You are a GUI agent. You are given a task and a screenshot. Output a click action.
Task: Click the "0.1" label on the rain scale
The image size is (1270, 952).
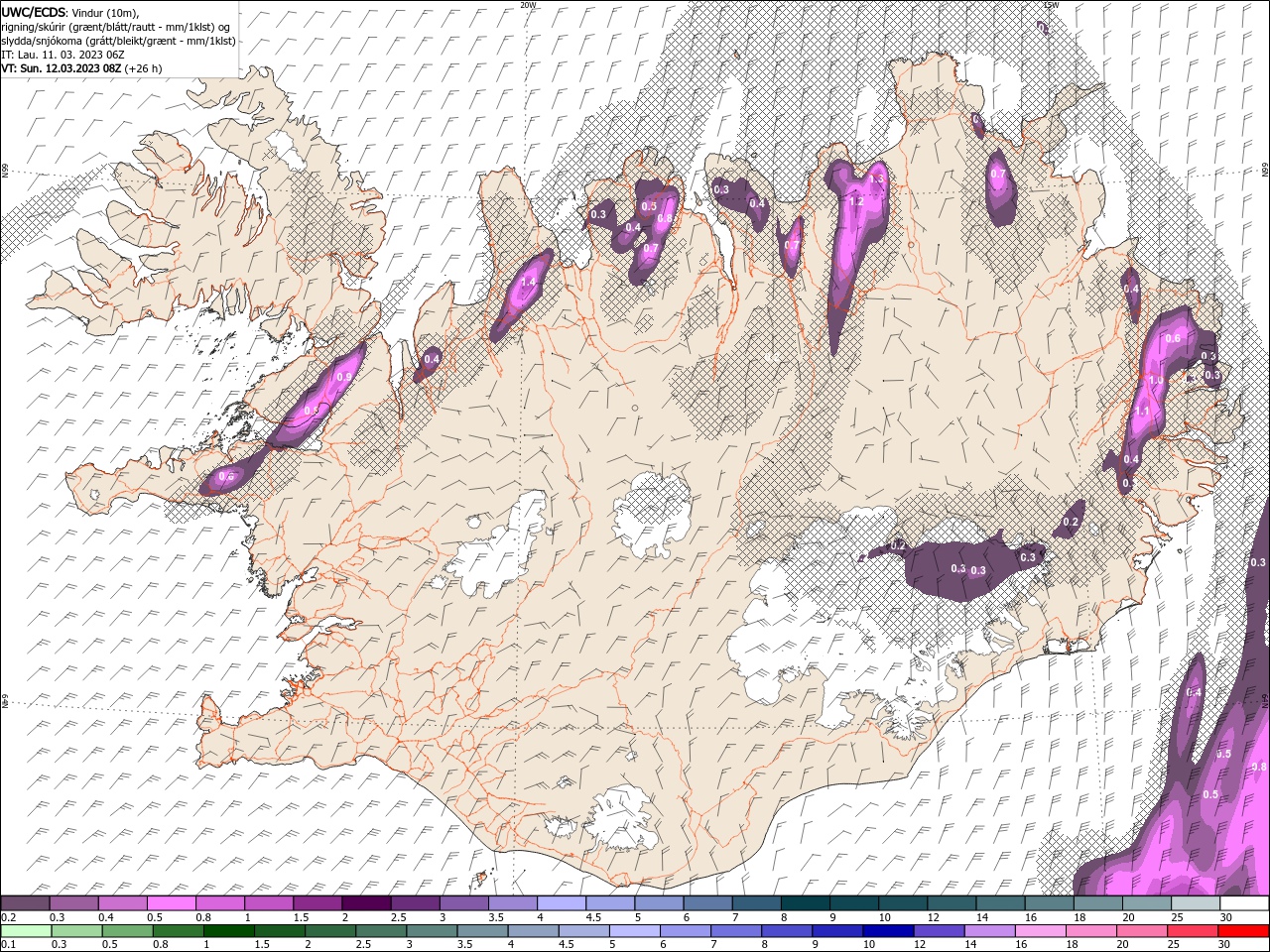click(9, 944)
